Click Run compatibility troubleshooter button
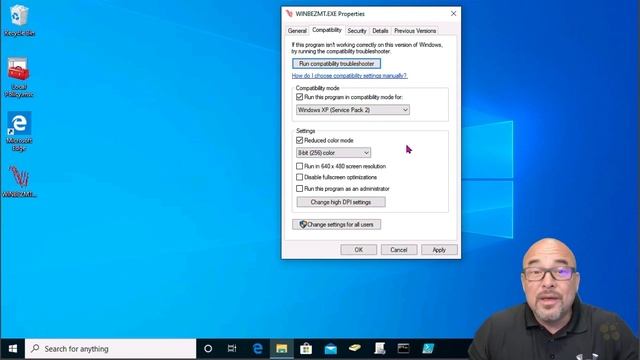This screenshot has height=360, width=640. pyautogui.click(x=336, y=64)
